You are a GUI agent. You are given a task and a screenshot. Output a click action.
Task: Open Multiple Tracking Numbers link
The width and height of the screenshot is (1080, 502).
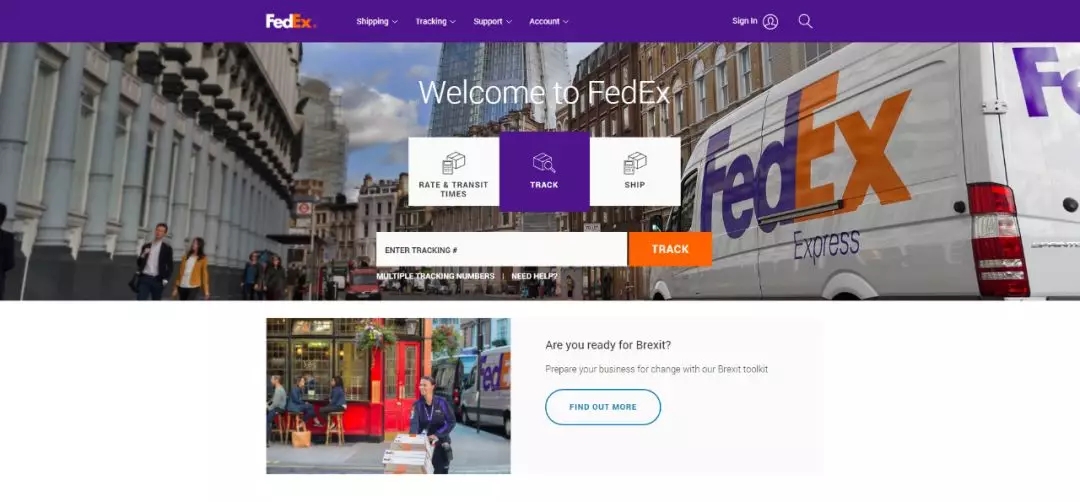point(435,276)
